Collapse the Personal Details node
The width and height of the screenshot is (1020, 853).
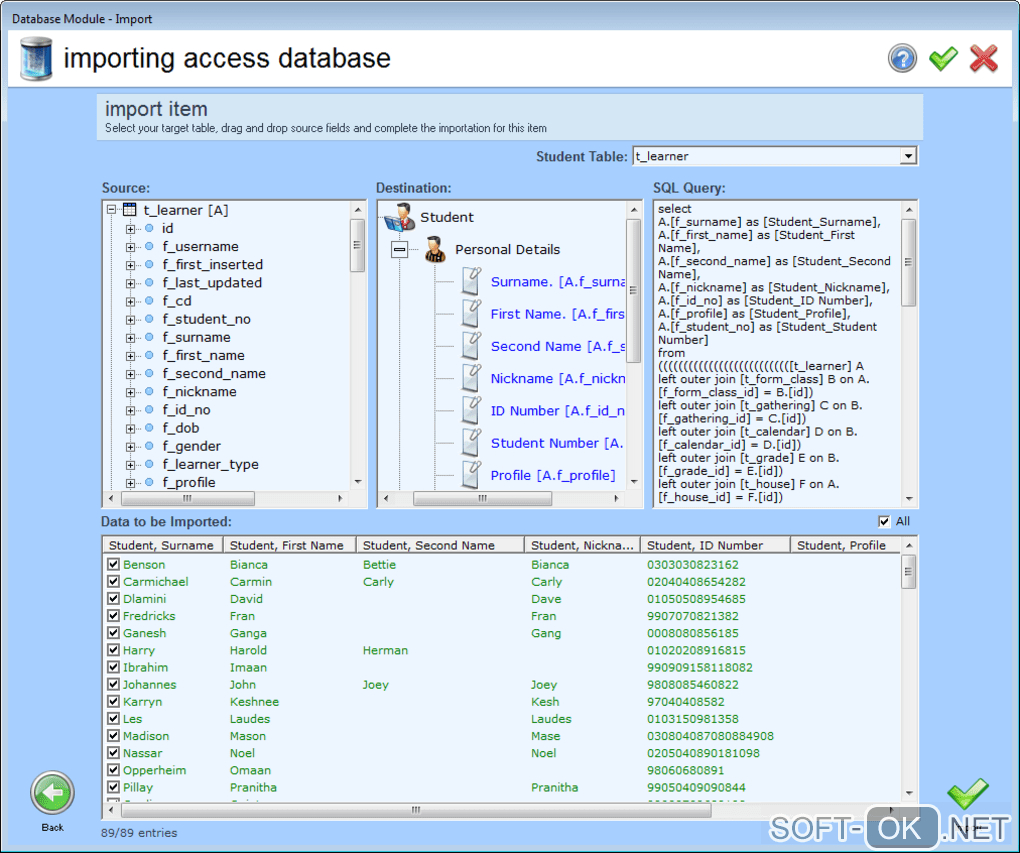point(399,249)
